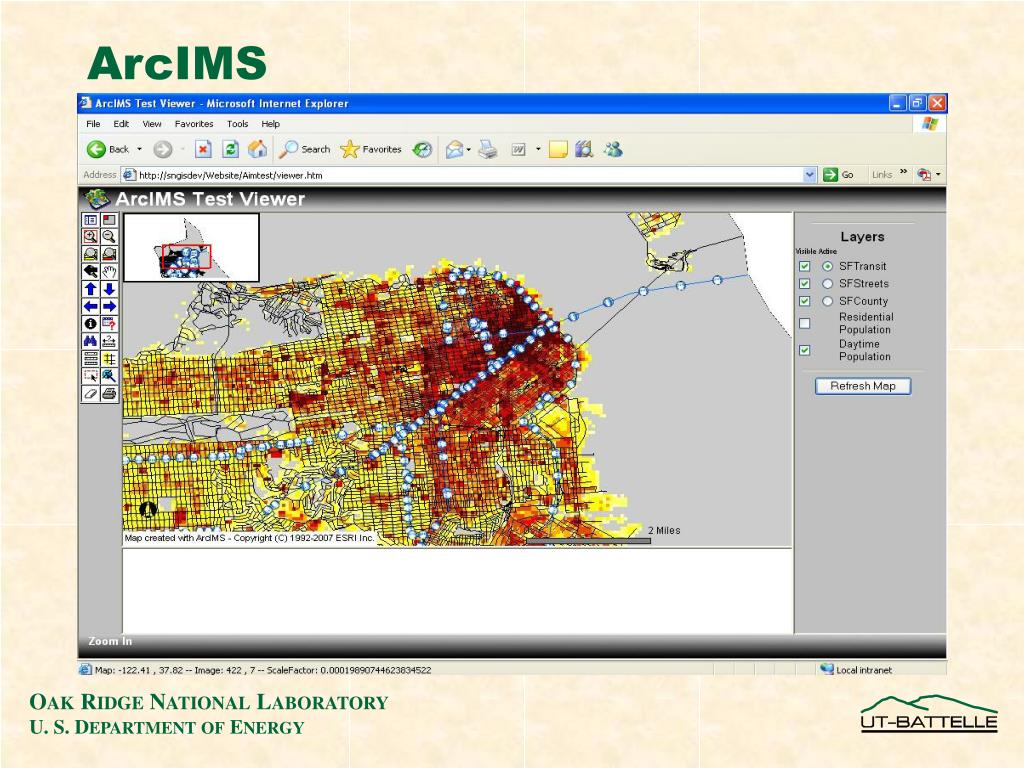Pan map east with right arrow

point(109,306)
